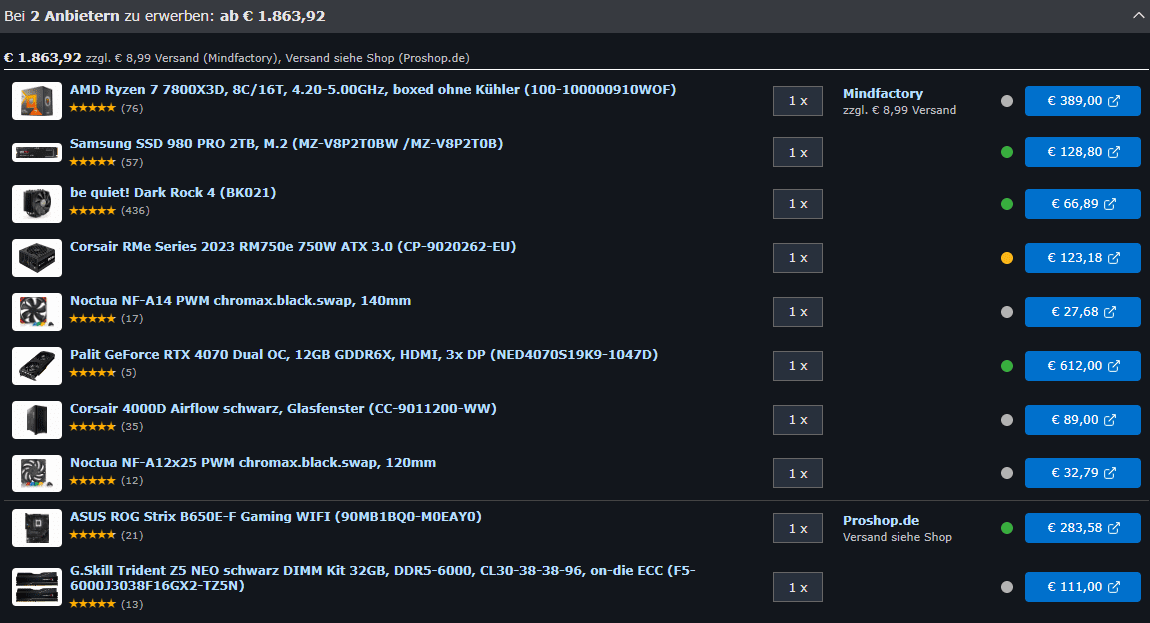Click quantity box of Noctua NF-A14 row
This screenshot has height=623, width=1150.
coord(798,312)
